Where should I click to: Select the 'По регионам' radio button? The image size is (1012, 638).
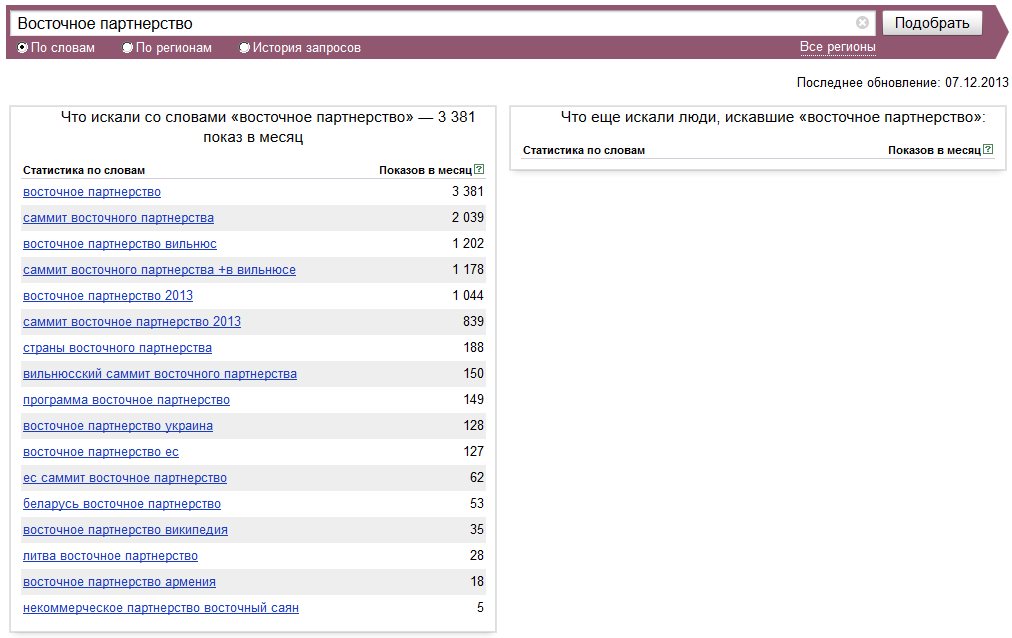pyautogui.click(x=128, y=48)
